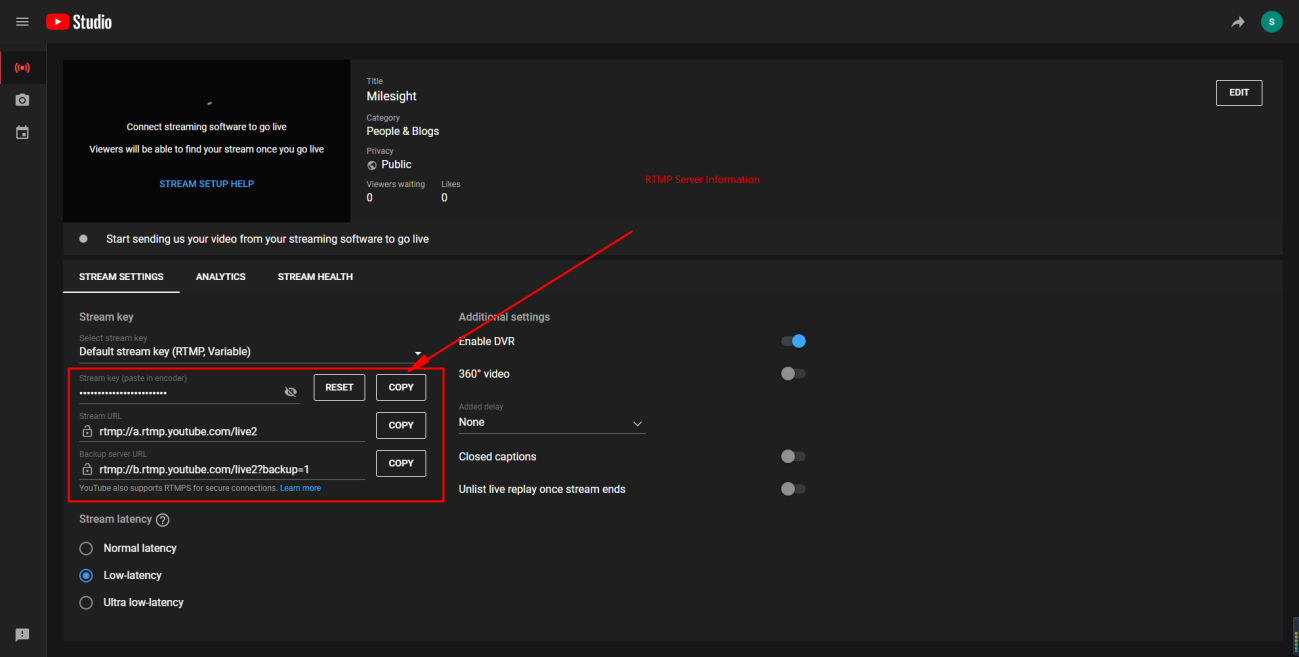Follow the Learn more link about RTMPS
The height and width of the screenshot is (657, 1299).
point(301,488)
